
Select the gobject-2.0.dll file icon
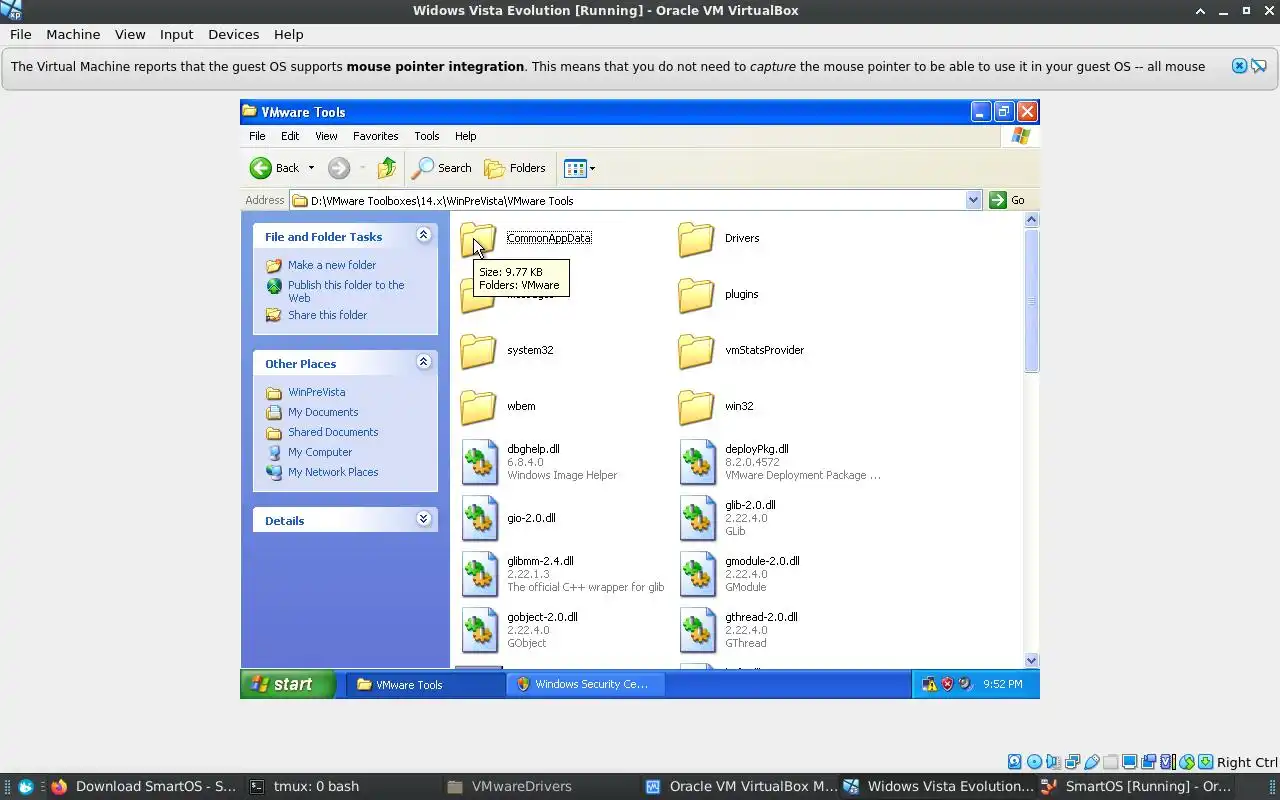480,631
